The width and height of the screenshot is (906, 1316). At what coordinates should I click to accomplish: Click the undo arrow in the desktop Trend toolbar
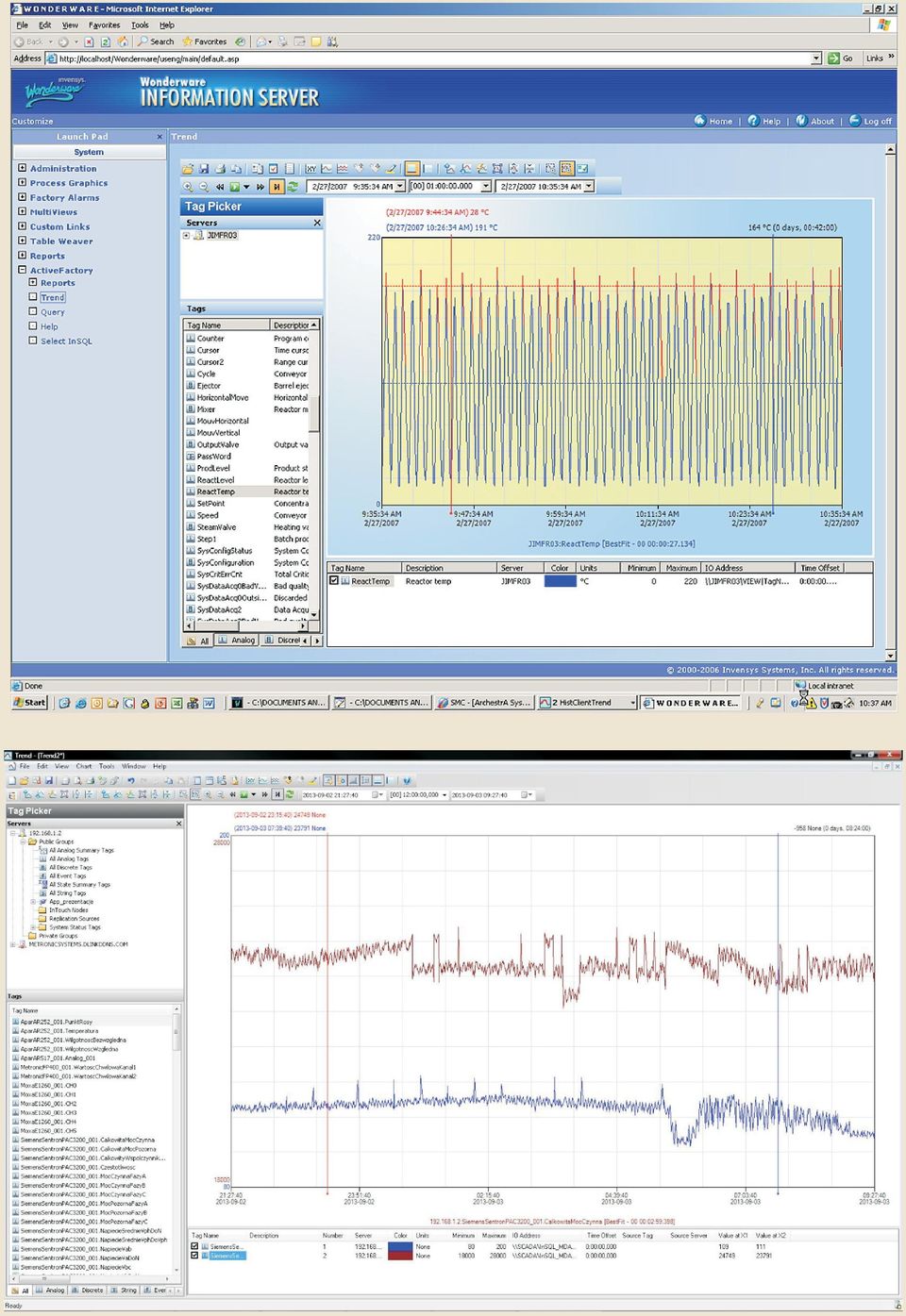131,781
